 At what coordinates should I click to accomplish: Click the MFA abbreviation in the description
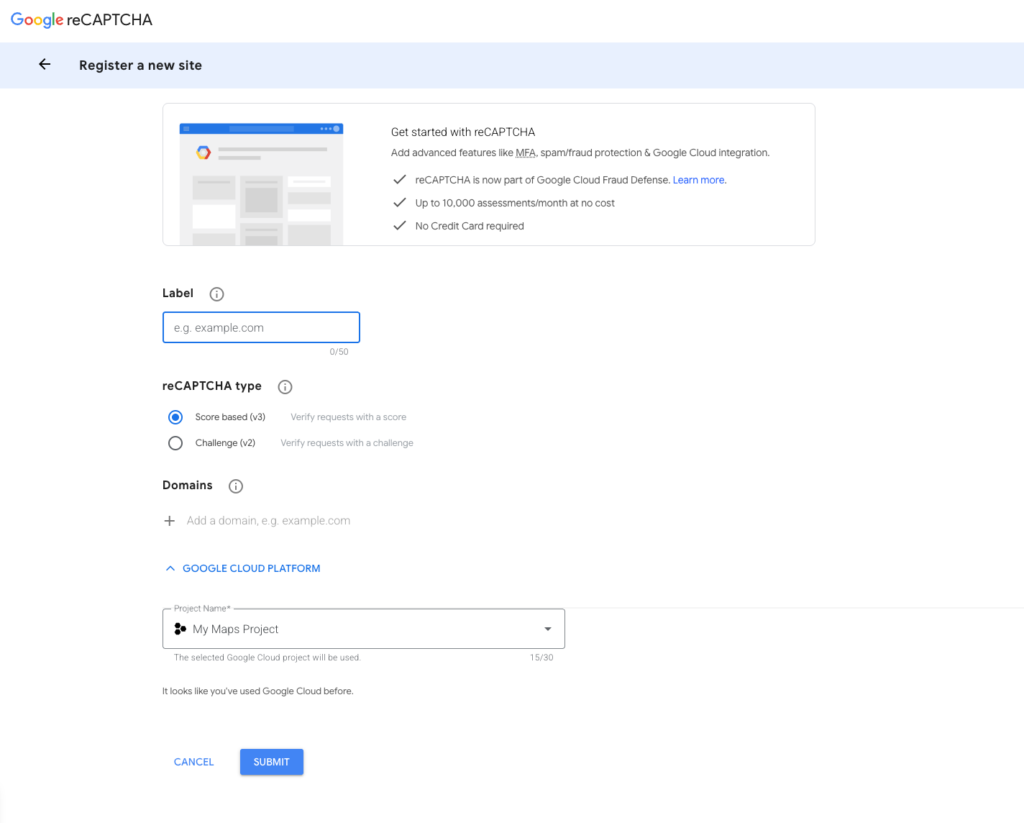coord(526,153)
